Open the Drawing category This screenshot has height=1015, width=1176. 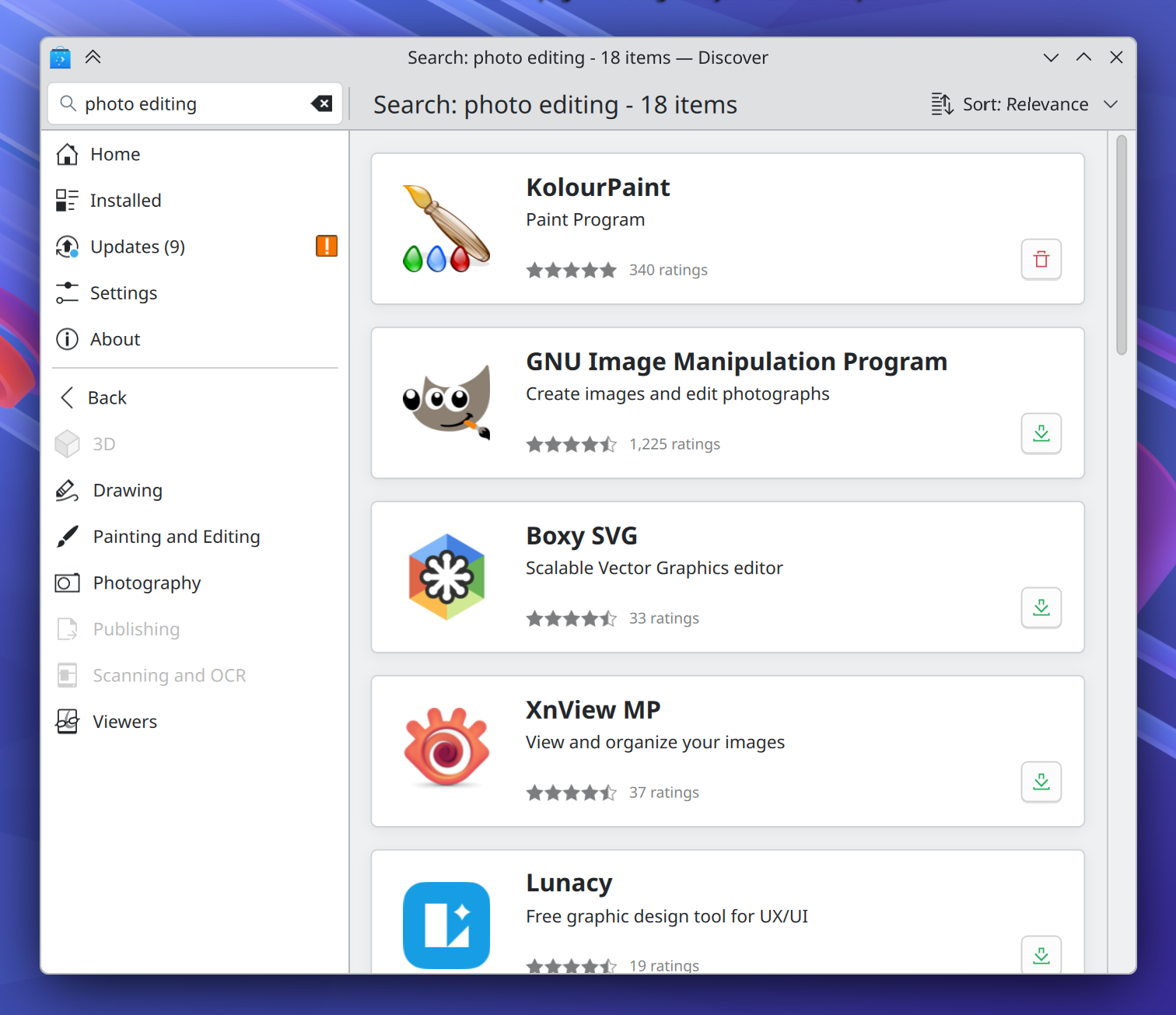coord(128,490)
